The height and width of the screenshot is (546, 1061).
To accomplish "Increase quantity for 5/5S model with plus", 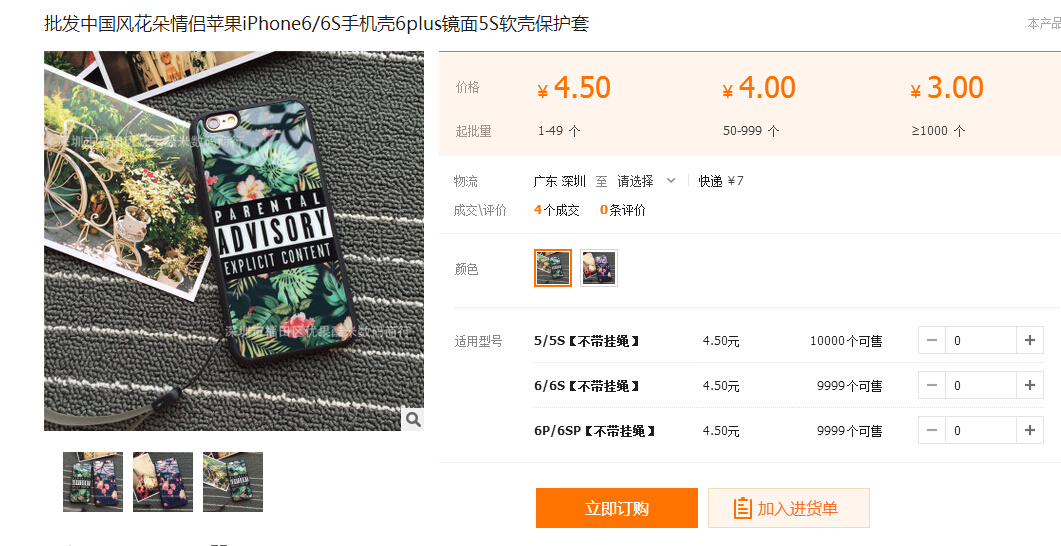I will coord(1030,340).
